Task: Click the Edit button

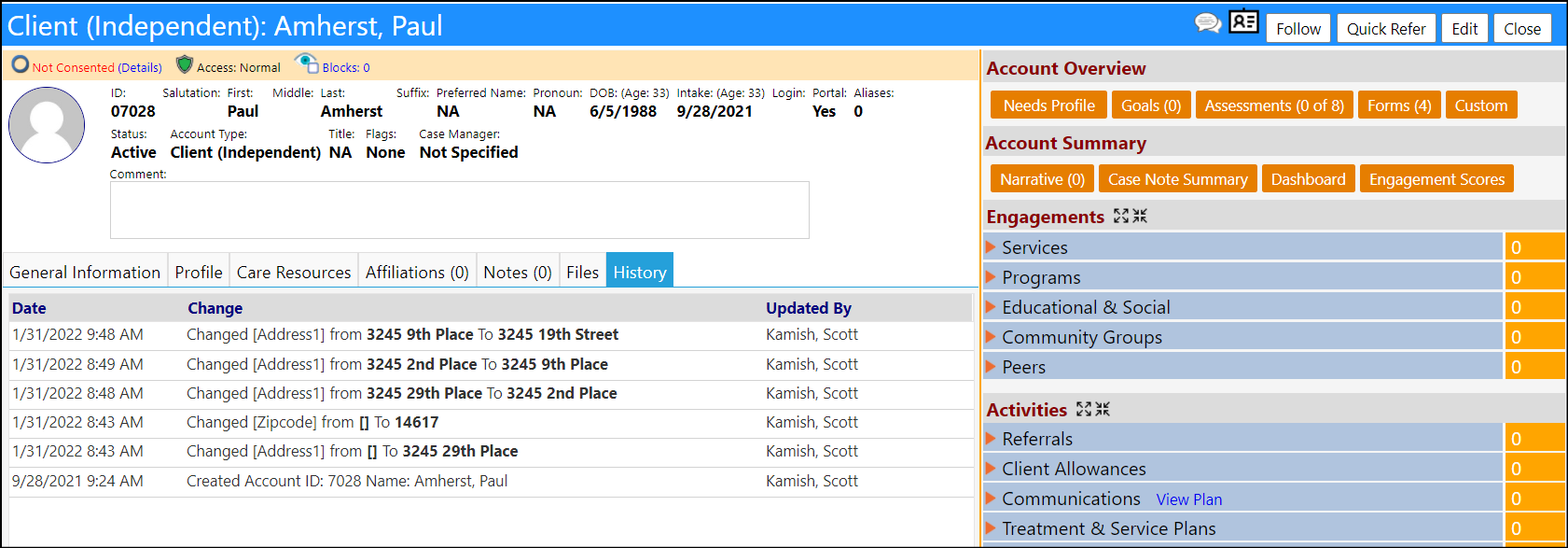Action: tap(1464, 29)
